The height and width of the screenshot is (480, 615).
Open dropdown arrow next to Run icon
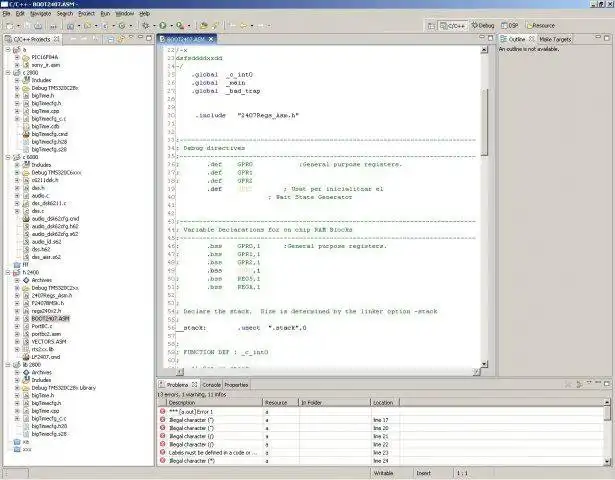[x=171, y=26]
